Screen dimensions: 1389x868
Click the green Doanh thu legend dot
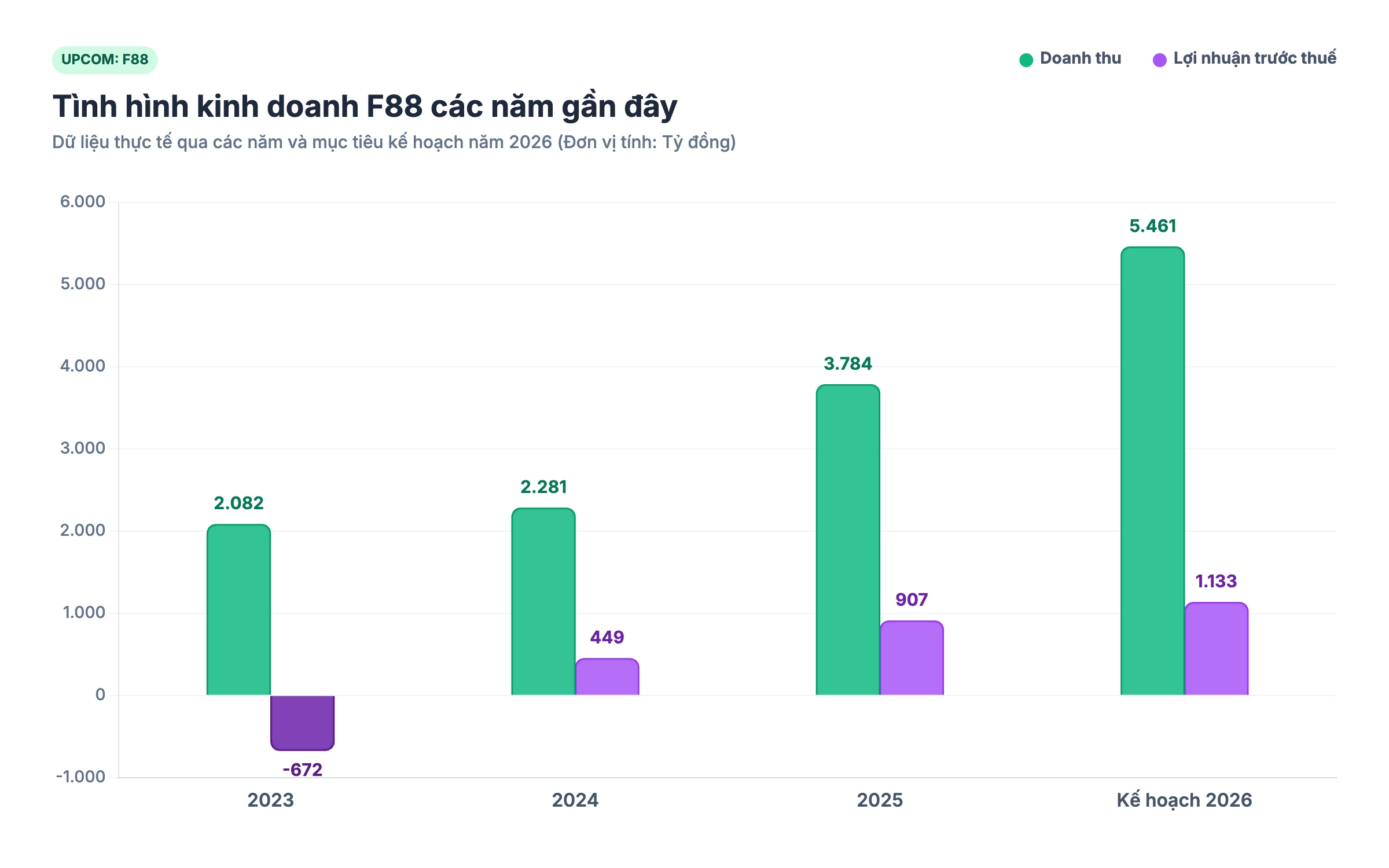point(1026,60)
